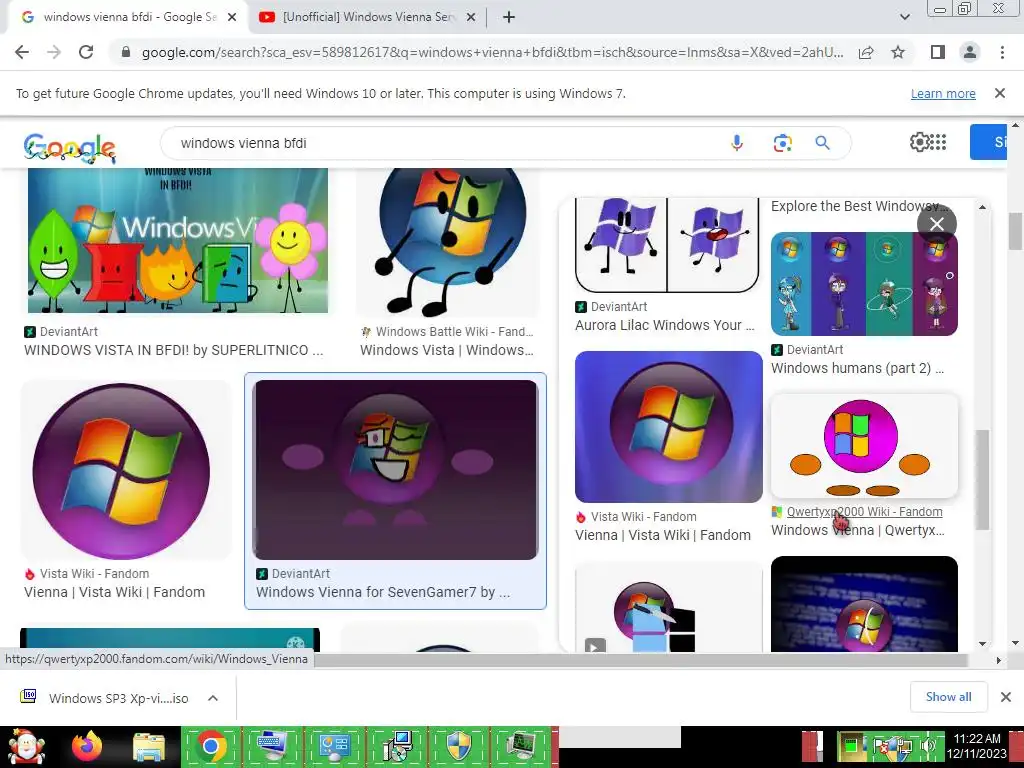Viewport: 1024px width, 768px height.
Task: Reload the current page
Action: point(86,52)
